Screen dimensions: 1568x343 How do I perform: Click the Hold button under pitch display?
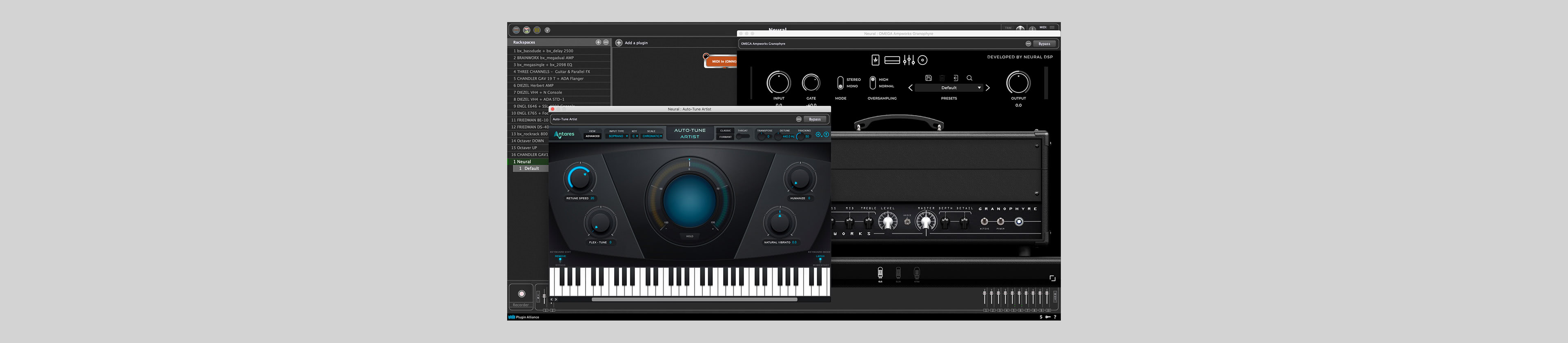click(690, 236)
